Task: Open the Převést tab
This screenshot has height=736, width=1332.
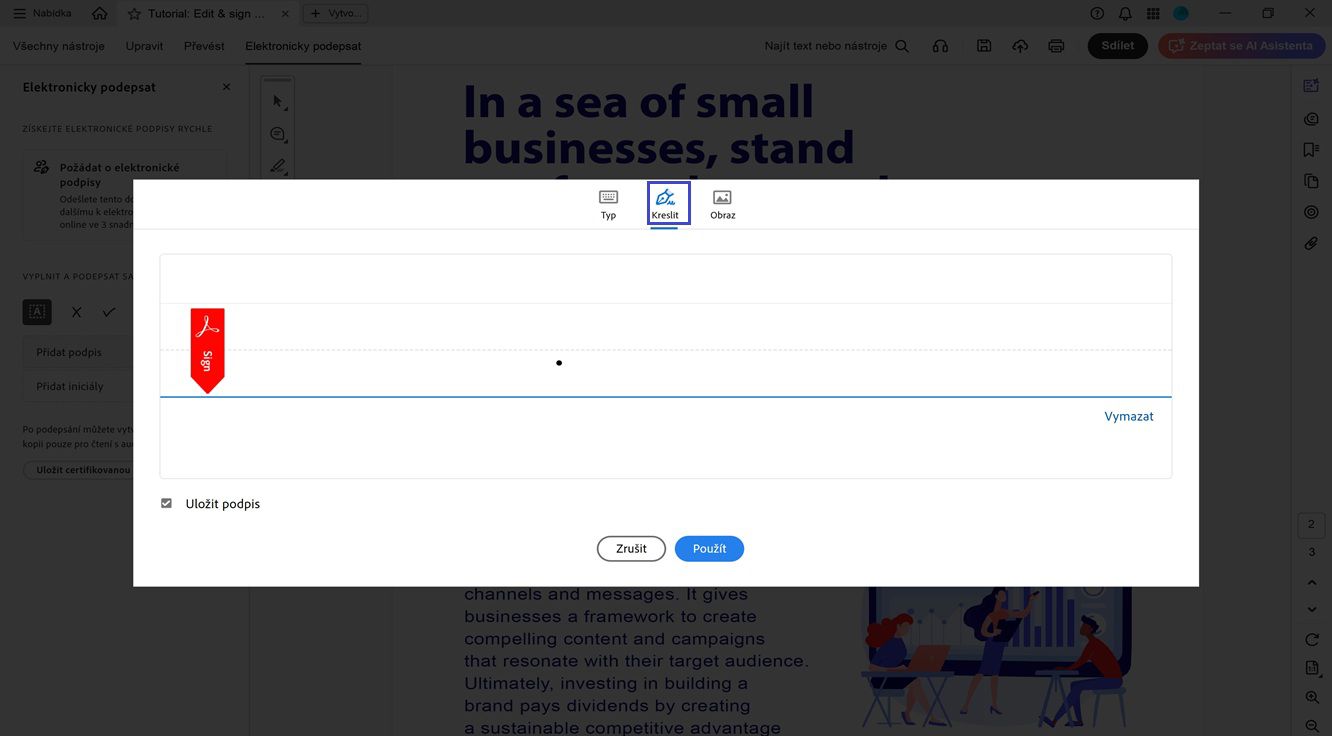Action: (x=204, y=46)
